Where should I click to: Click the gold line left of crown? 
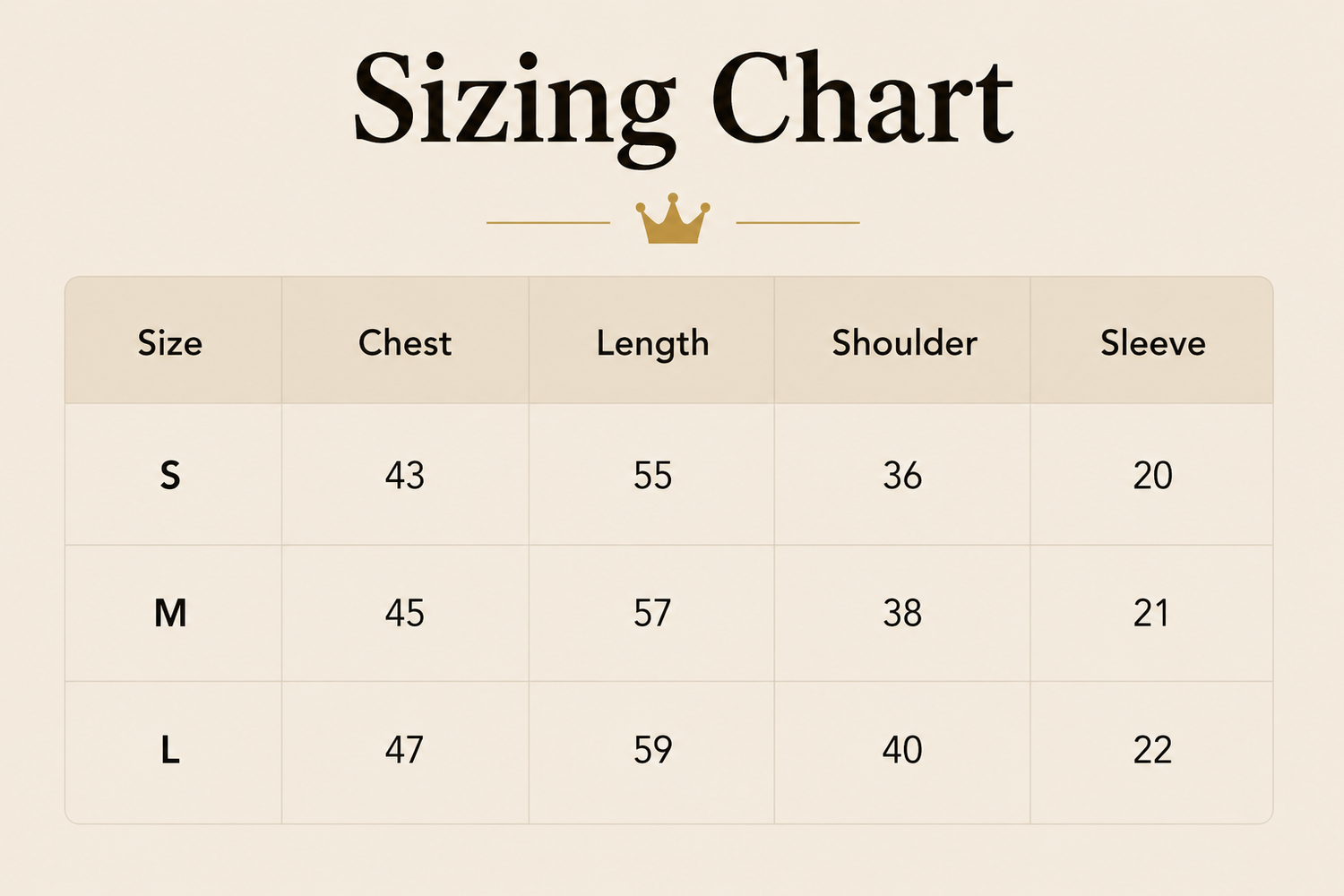click(x=548, y=222)
